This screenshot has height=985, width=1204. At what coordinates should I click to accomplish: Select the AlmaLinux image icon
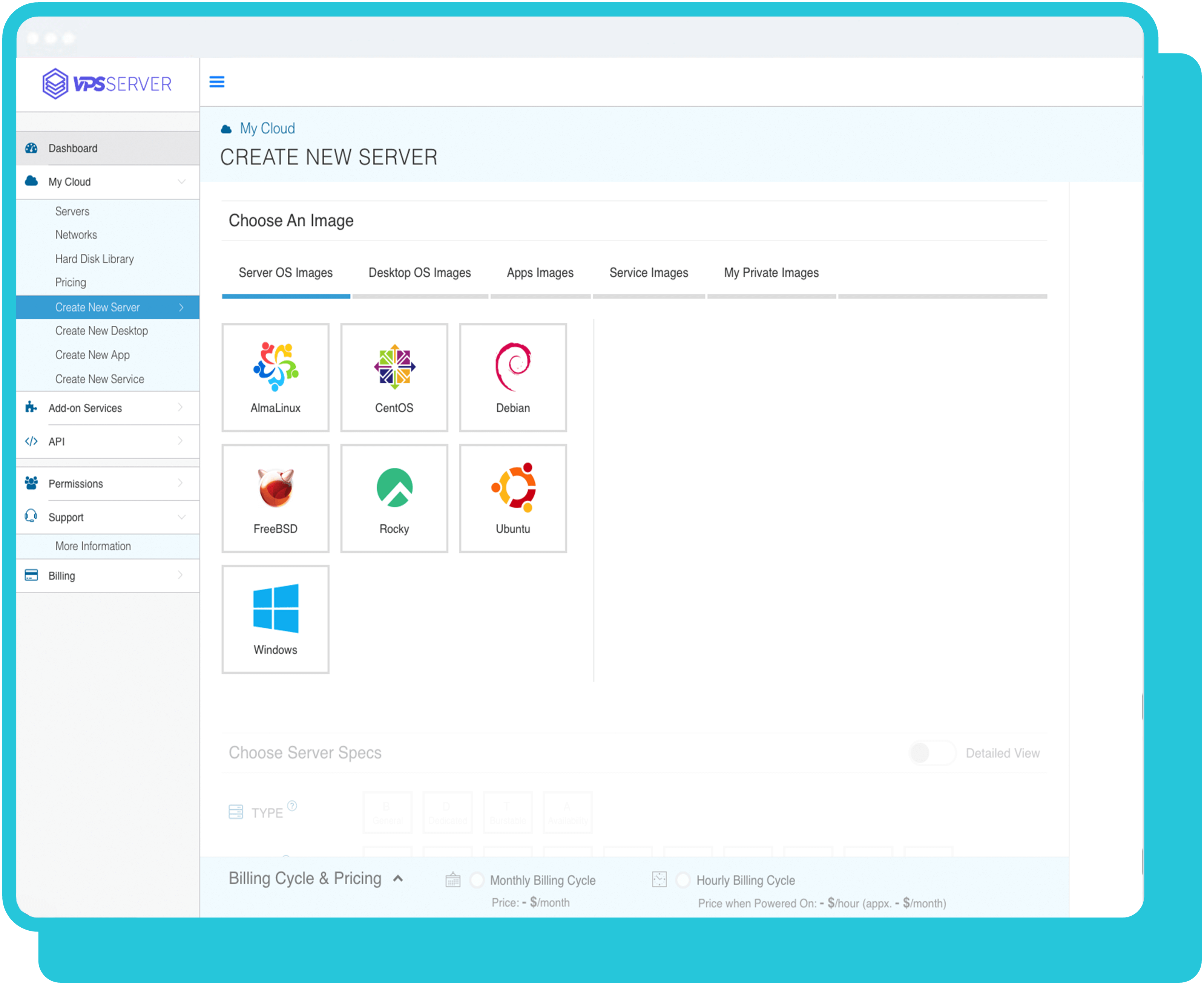click(x=275, y=366)
